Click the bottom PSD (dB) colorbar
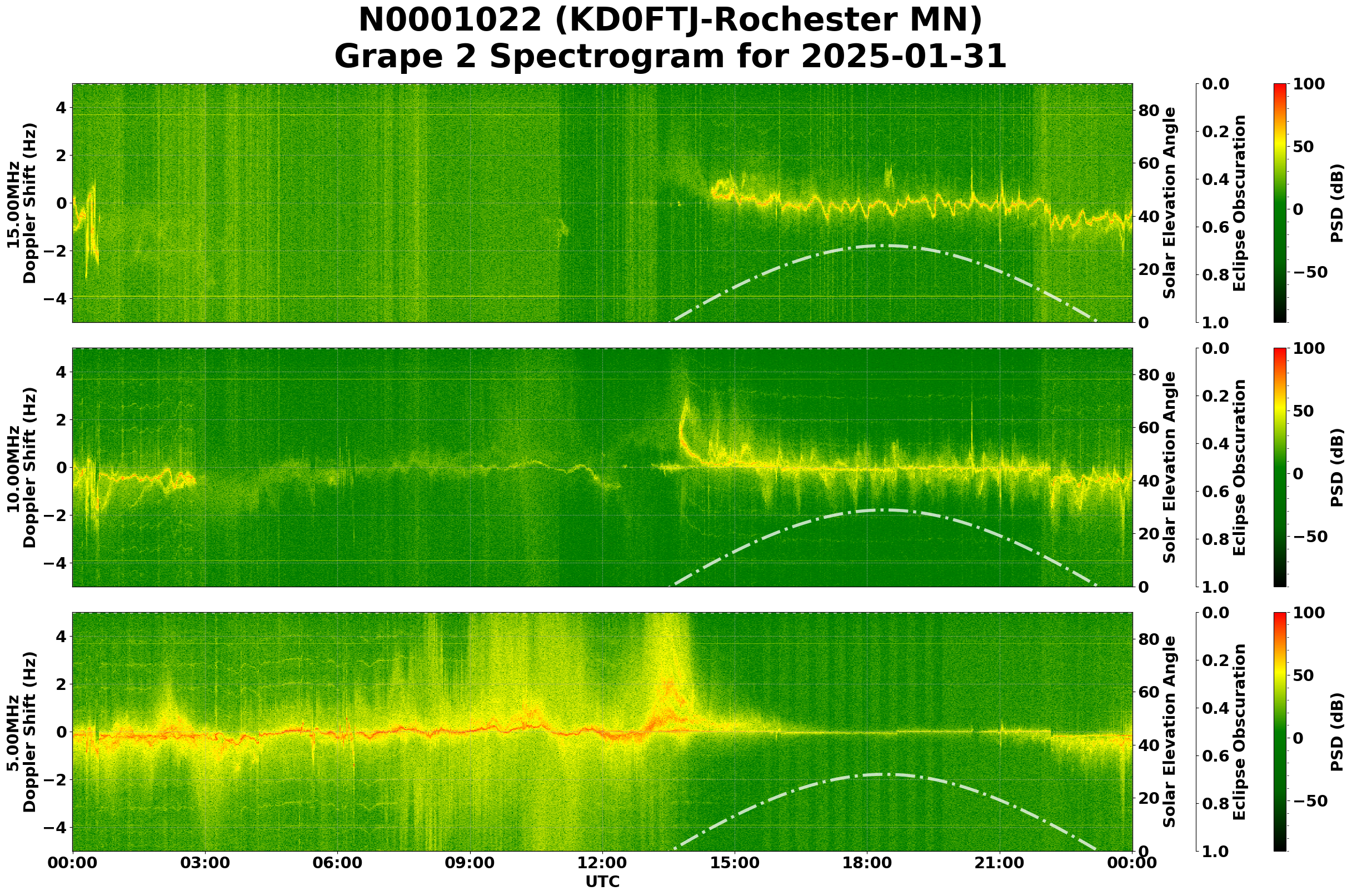 pos(1280,732)
